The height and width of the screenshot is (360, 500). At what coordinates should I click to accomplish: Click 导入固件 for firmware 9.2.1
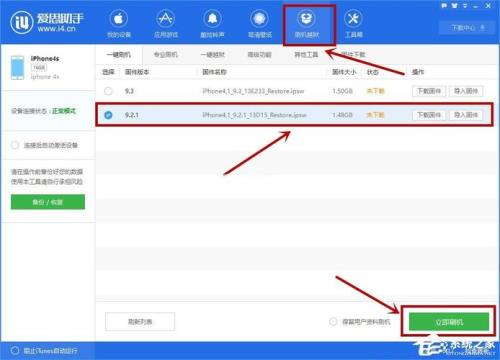coord(466,115)
